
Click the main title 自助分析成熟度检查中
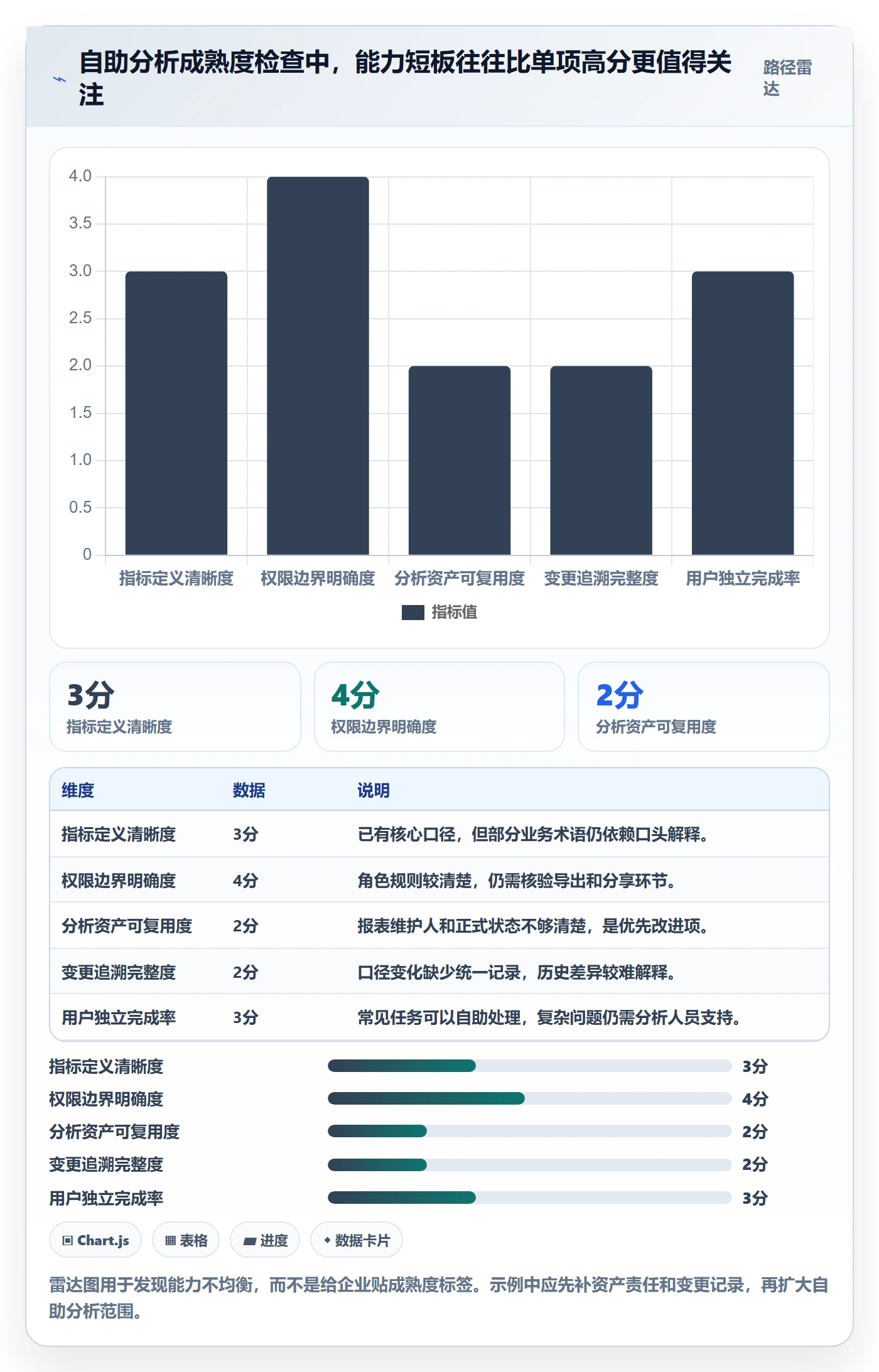coord(406,78)
